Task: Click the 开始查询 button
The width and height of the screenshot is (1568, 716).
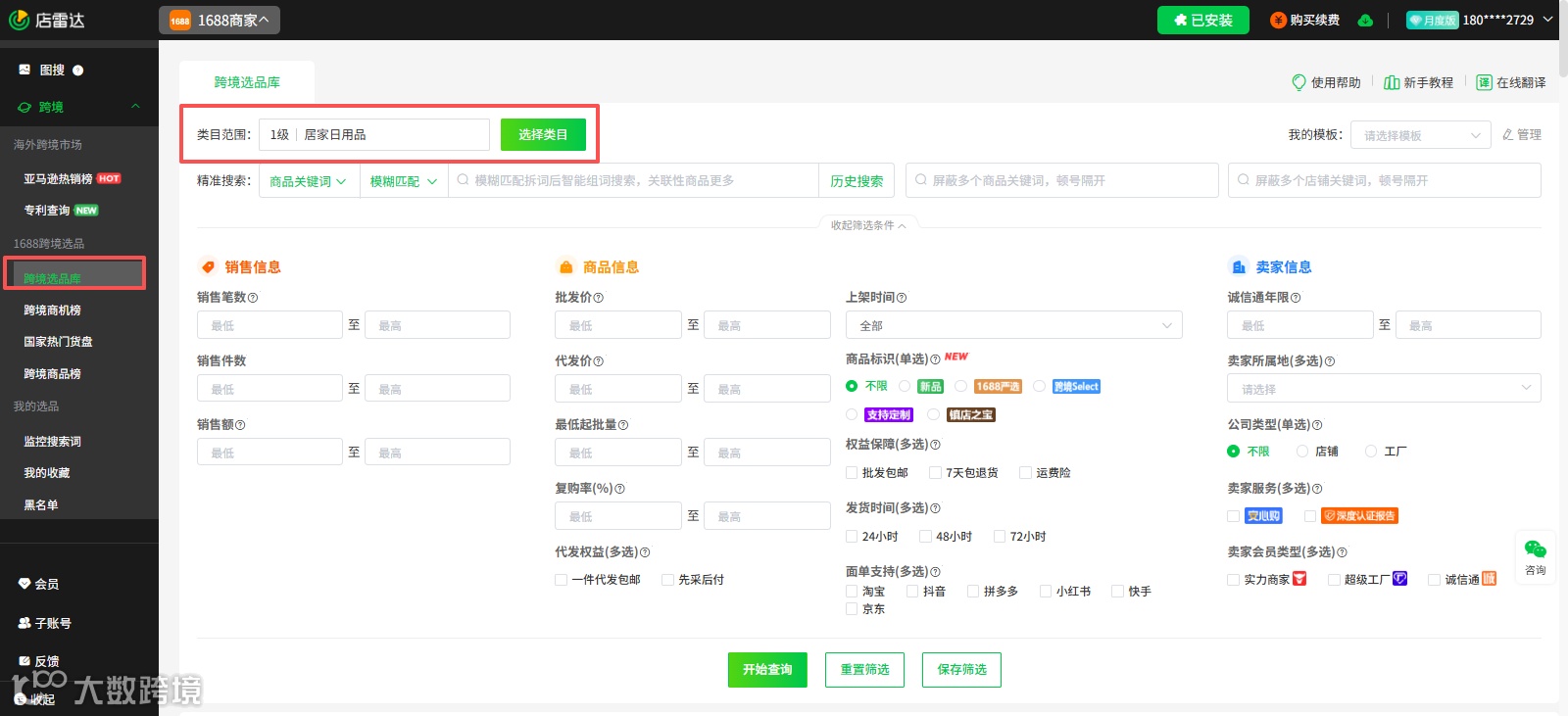Action: coord(767,670)
